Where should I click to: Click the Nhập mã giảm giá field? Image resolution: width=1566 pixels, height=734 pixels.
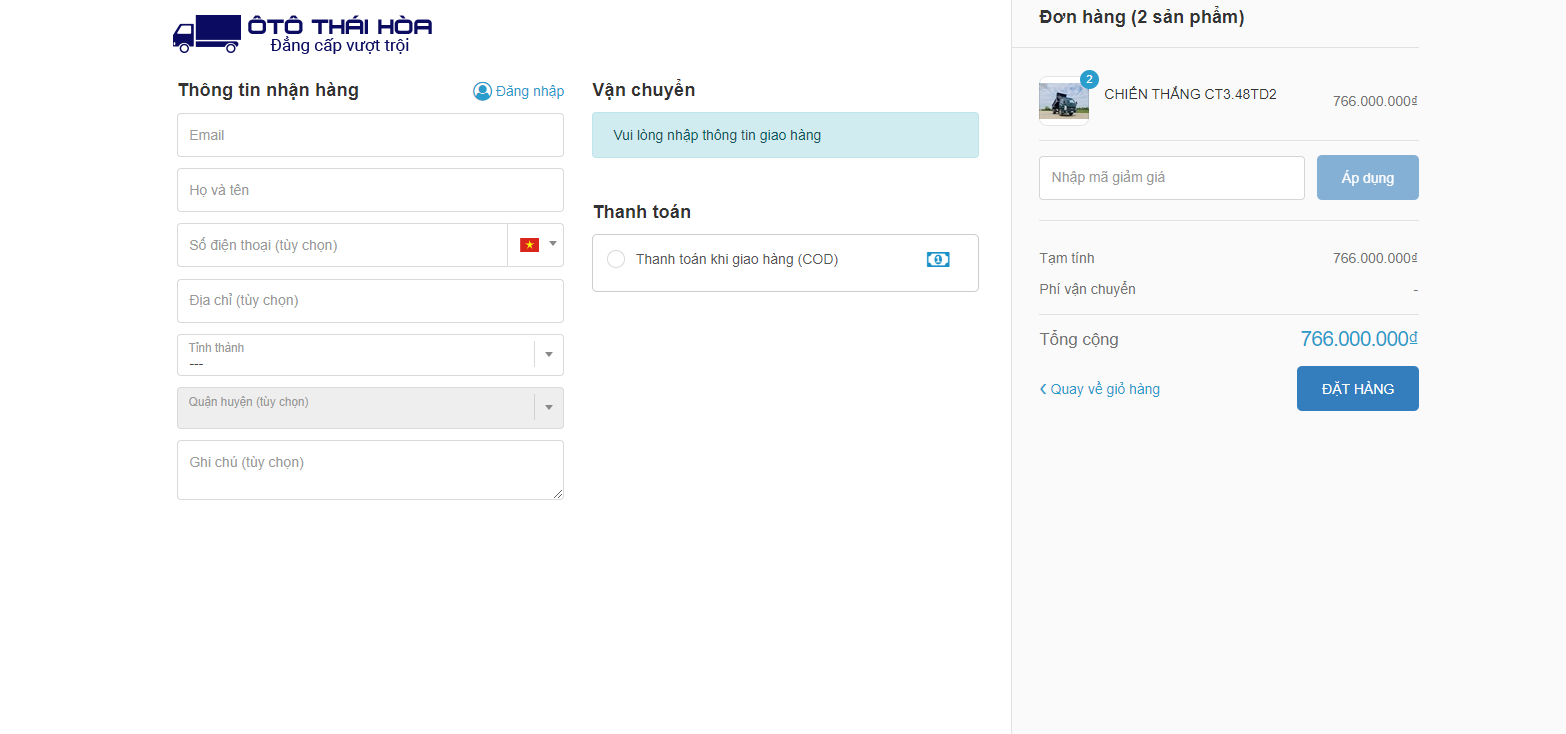[1171, 178]
